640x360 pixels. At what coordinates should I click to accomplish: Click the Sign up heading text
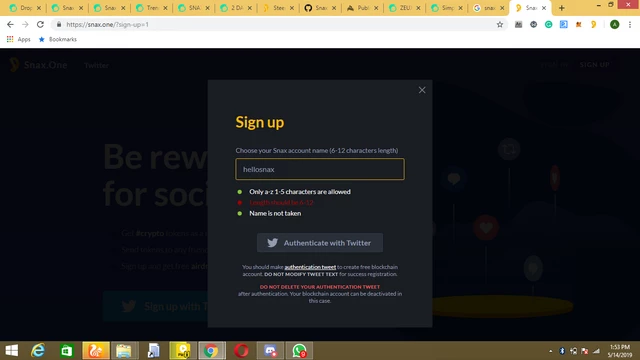260,122
